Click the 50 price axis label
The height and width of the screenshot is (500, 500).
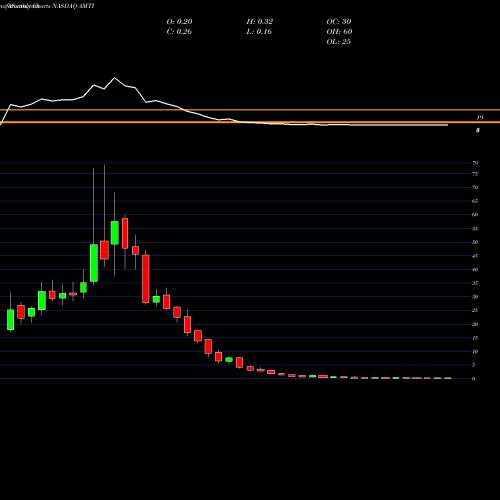pyautogui.click(x=475, y=242)
